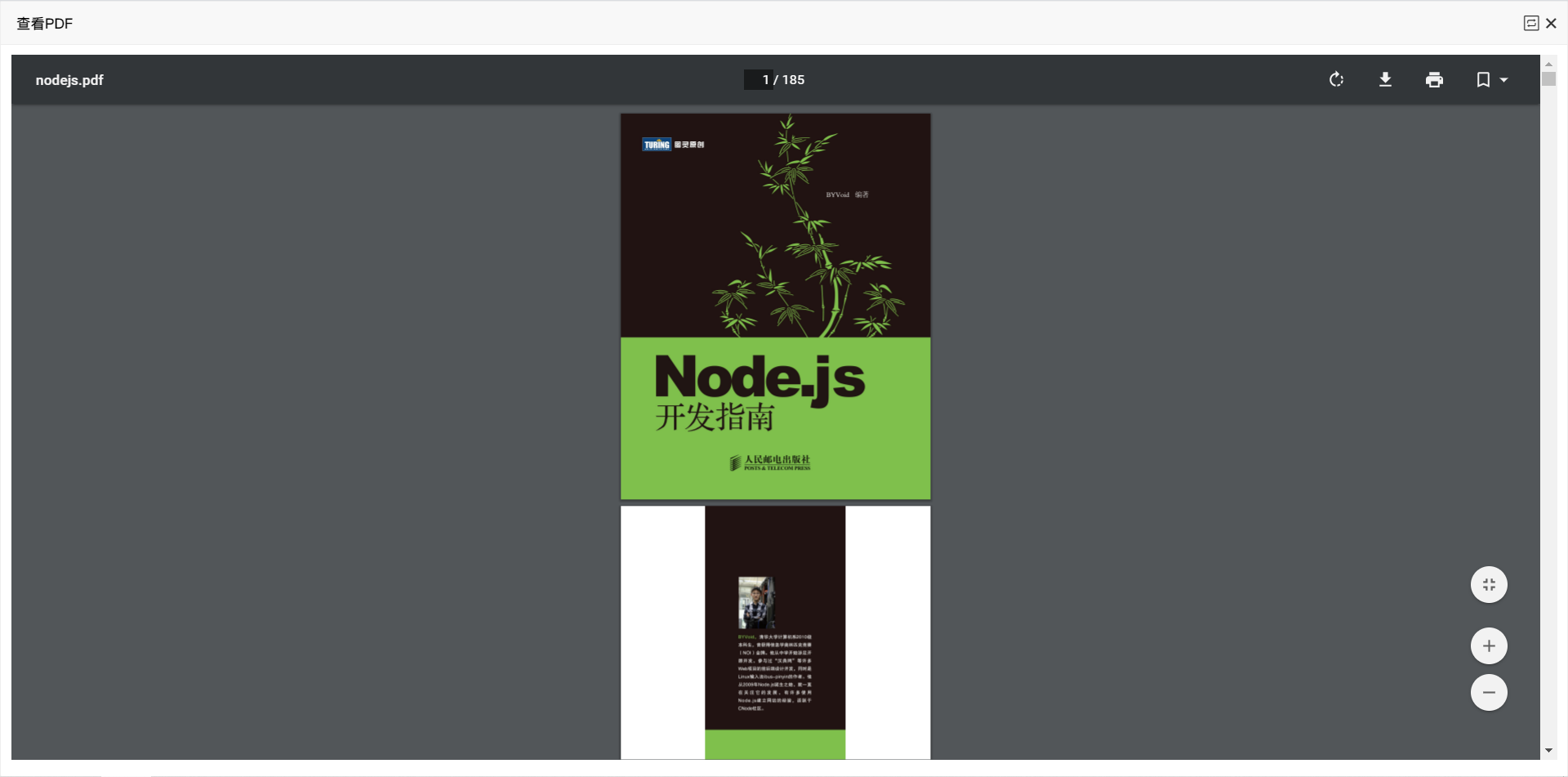Close the 查看PDF dialog
The height and width of the screenshot is (777, 1568).
tap(1551, 24)
